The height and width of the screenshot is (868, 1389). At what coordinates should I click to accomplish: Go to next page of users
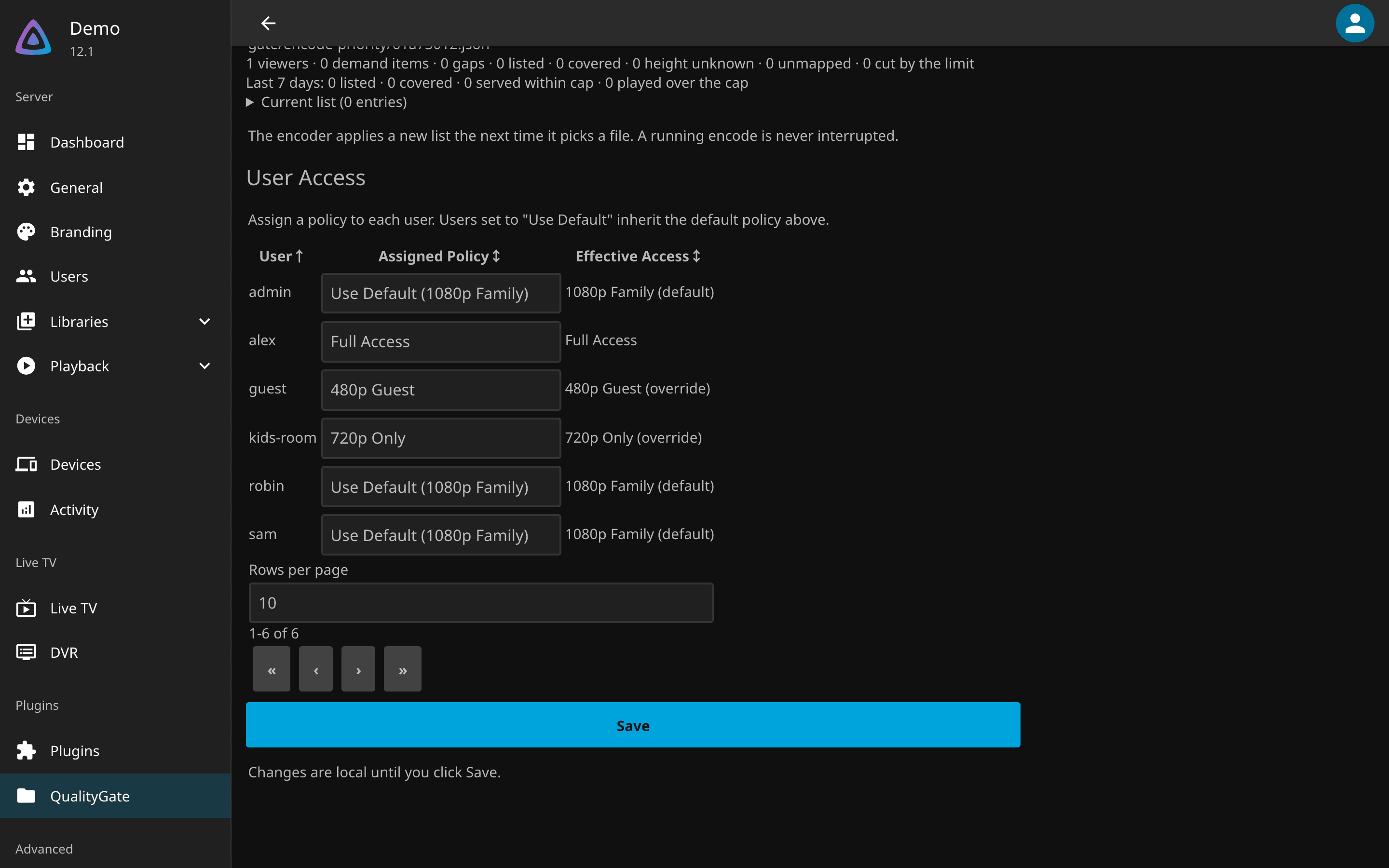coord(358,669)
